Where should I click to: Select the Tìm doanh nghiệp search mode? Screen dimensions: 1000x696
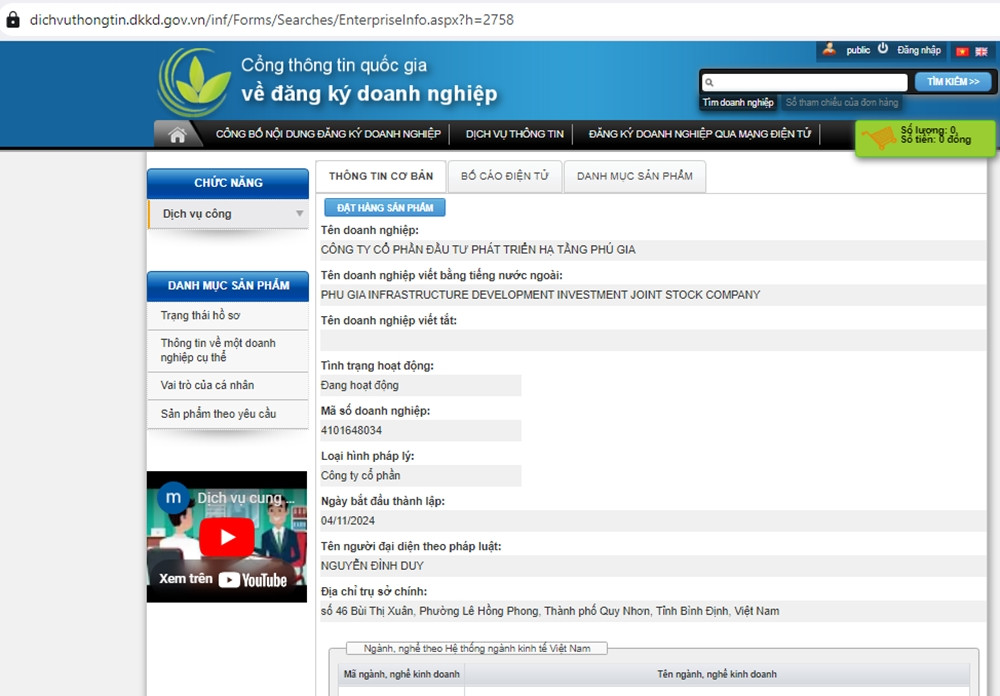click(738, 103)
